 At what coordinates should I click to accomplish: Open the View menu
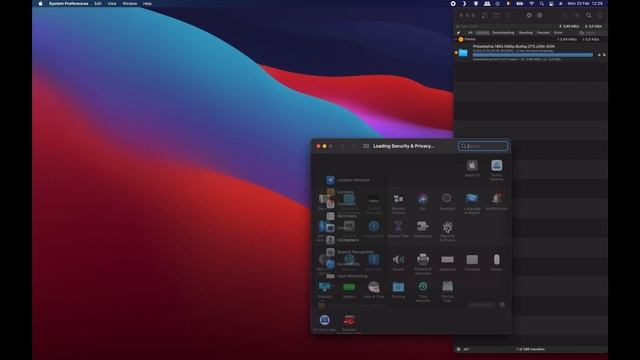coord(112,4)
